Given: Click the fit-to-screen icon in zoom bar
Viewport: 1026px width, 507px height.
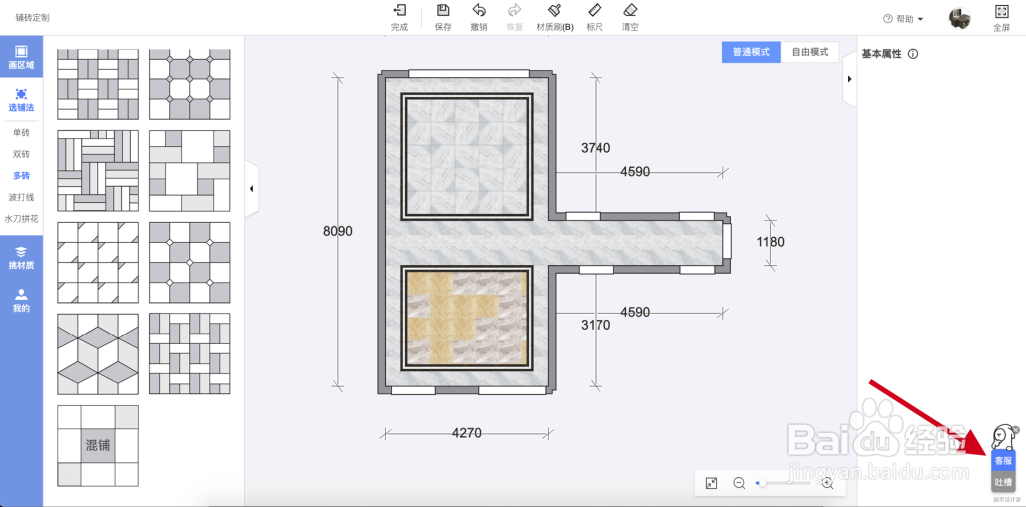Looking at the screenshot, I should point(711,483).
